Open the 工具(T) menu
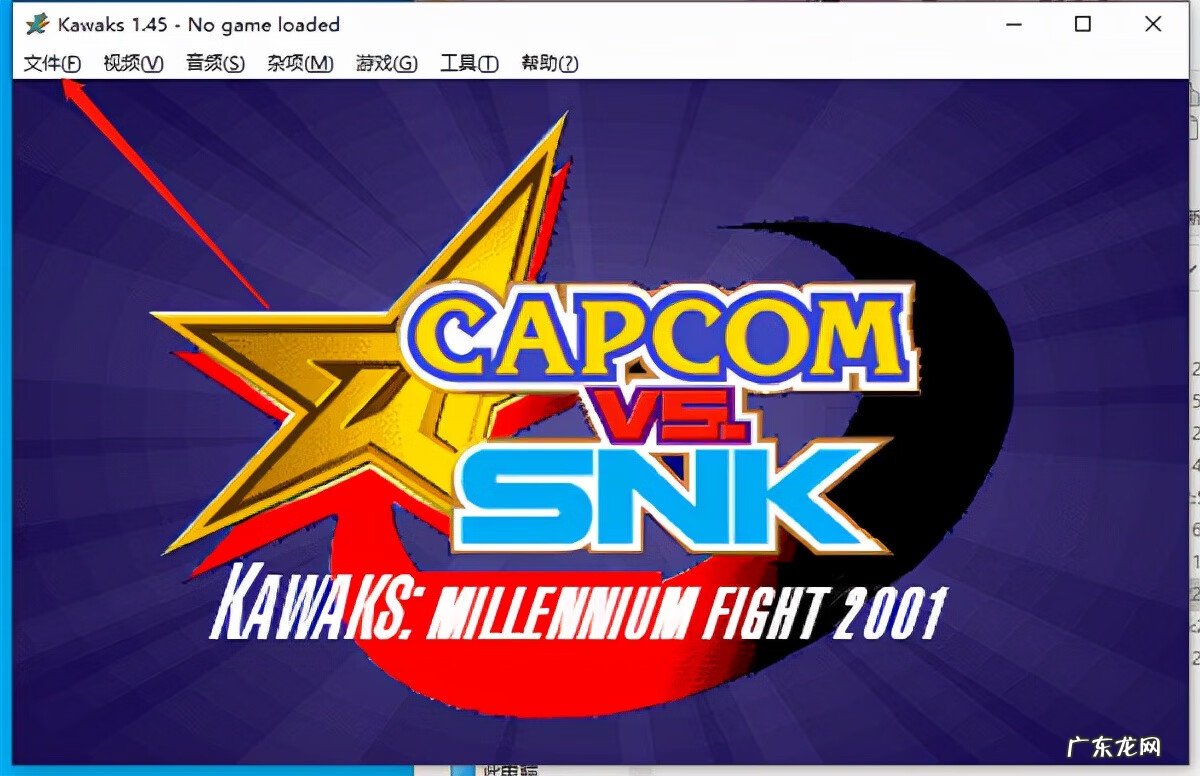 [x=469, y=64]
